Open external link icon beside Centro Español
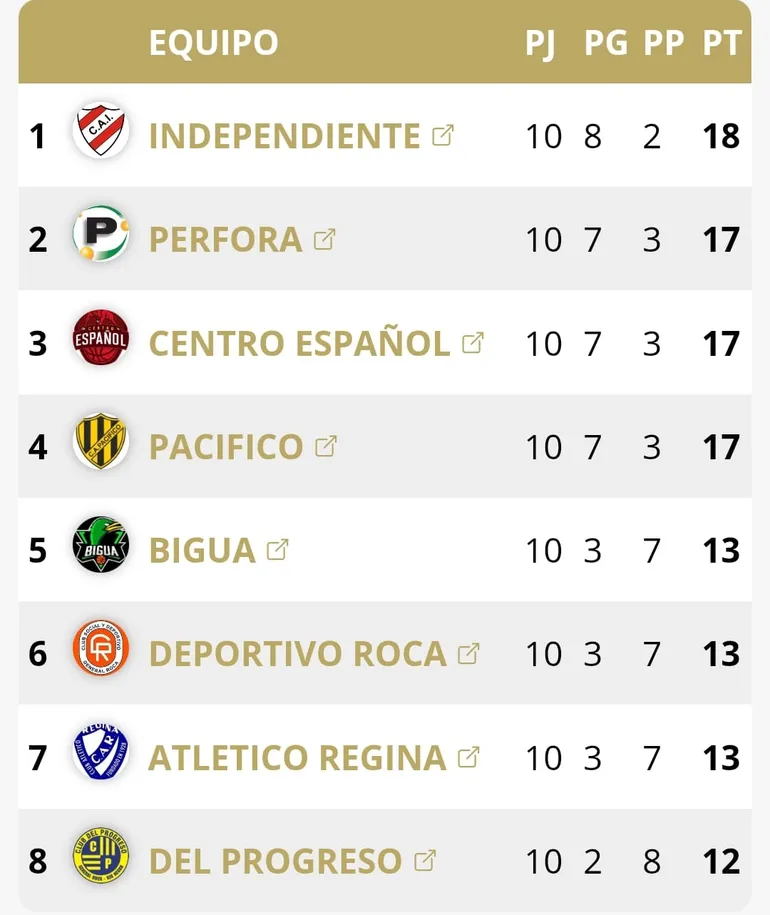The image size is (770, 915). point(473,342)
